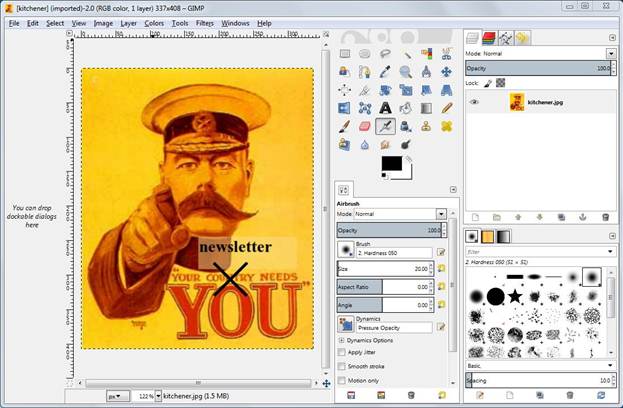Select the Eraser tool

tap(364, 127)
